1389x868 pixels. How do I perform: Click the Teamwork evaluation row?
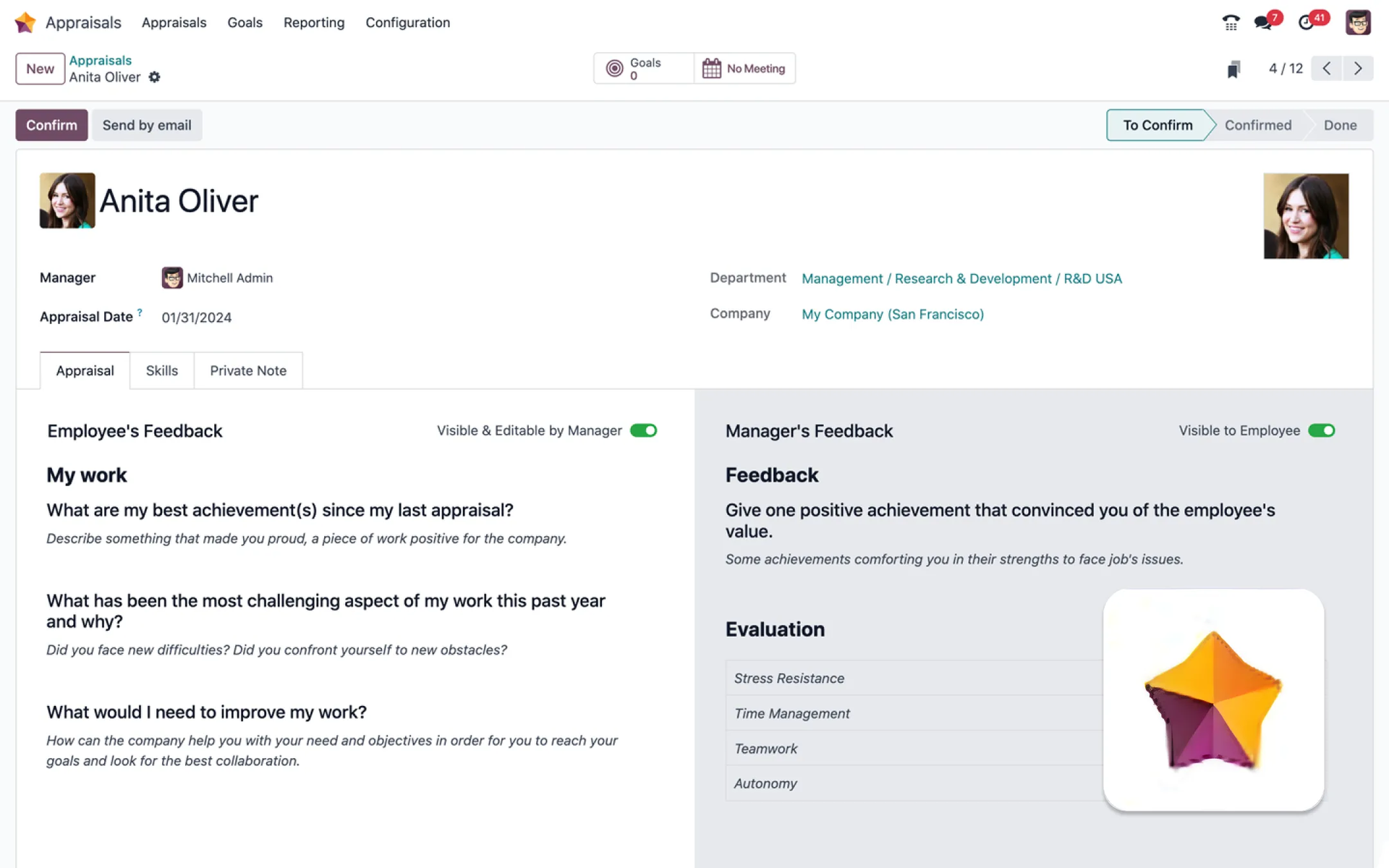pos(914,749)
